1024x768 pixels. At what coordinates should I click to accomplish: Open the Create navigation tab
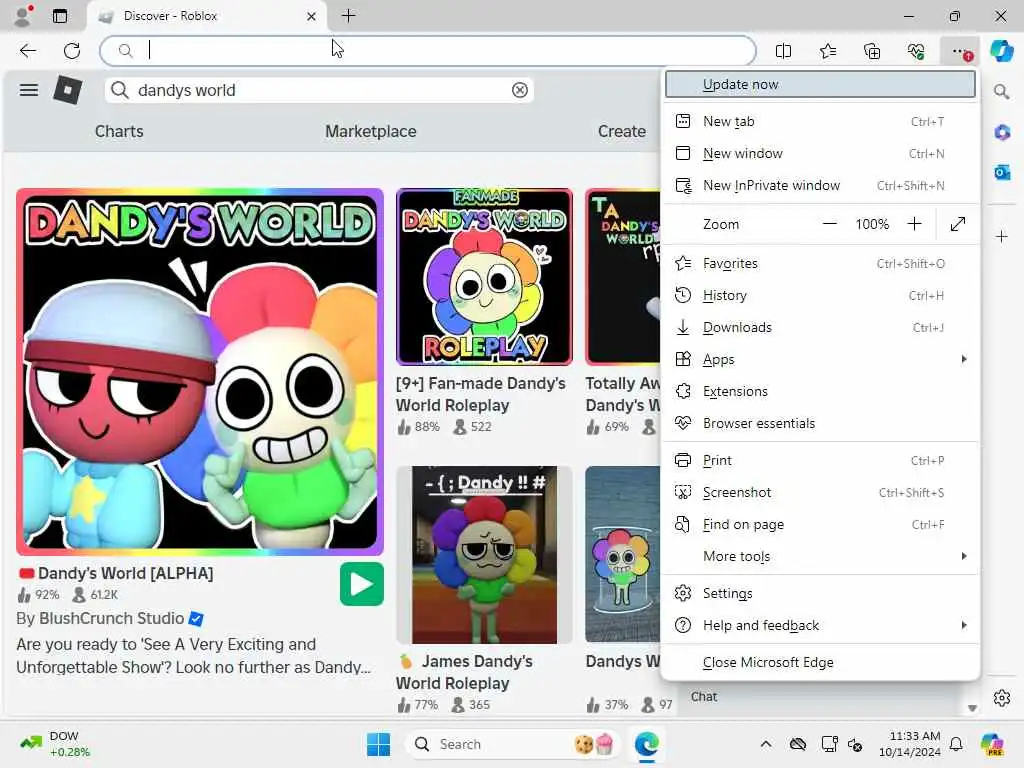[622, 131]
